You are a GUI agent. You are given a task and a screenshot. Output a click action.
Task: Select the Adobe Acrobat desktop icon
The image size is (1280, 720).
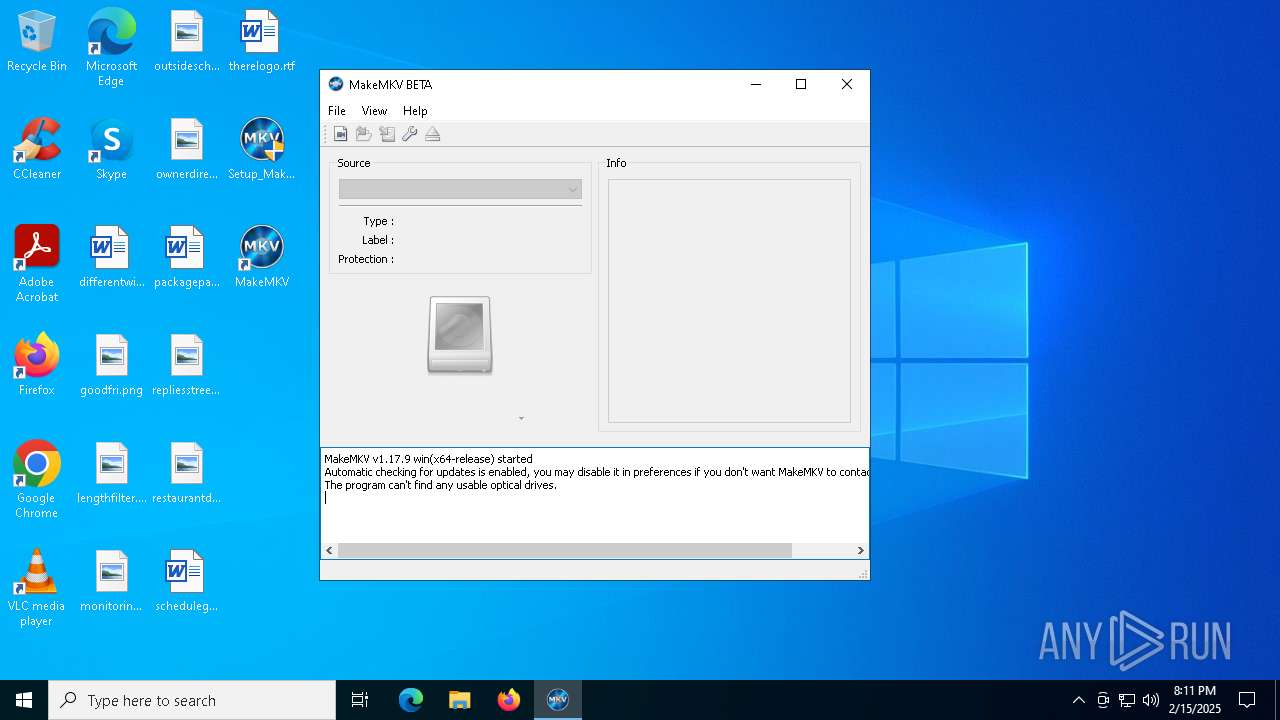37,263
